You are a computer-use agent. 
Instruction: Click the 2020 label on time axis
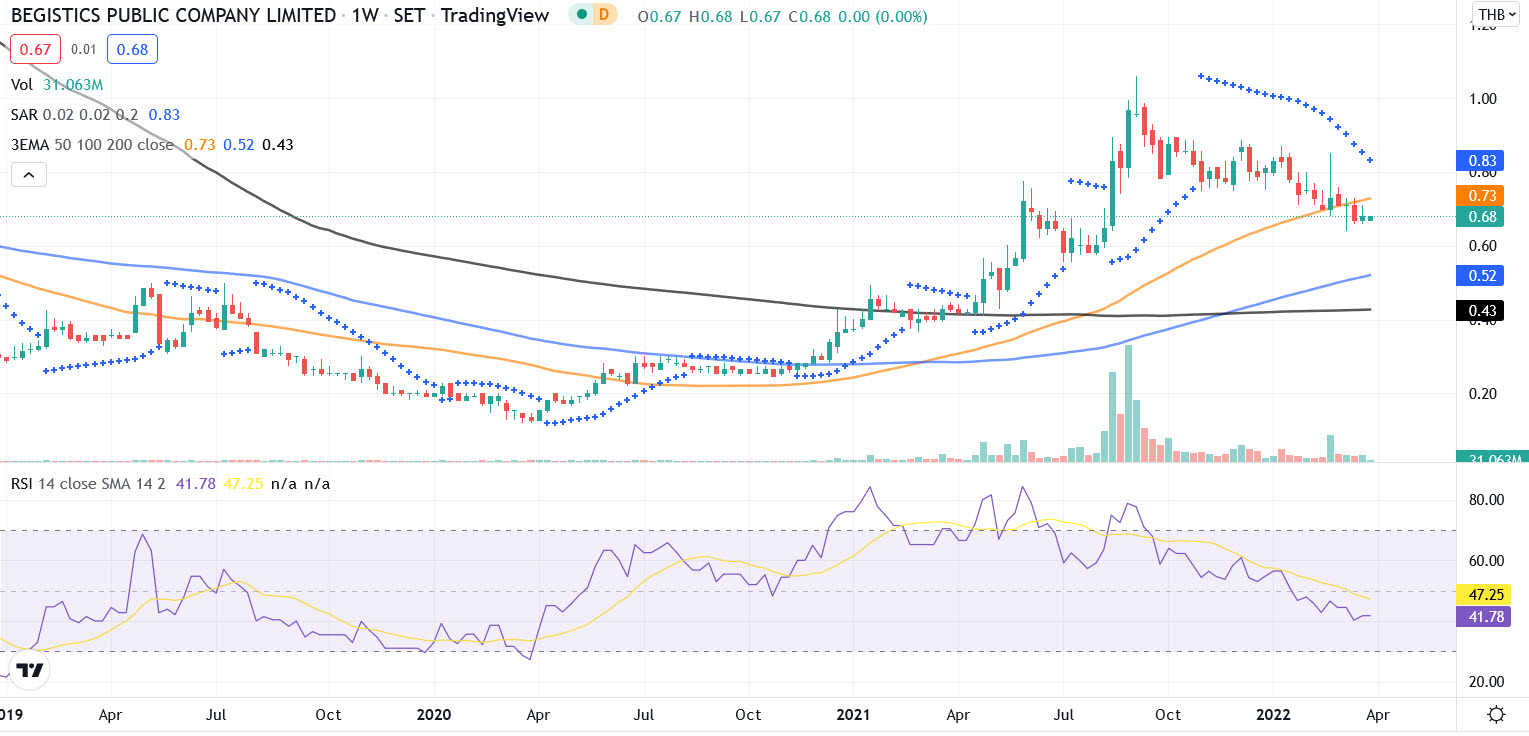(434, 715)
